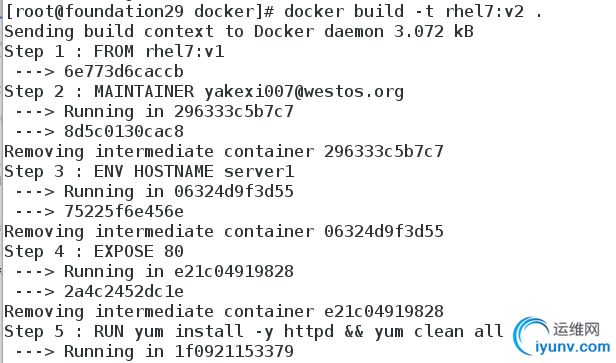Click the docker build command text
The image size is (616, 363).
[x=413, y=12]
